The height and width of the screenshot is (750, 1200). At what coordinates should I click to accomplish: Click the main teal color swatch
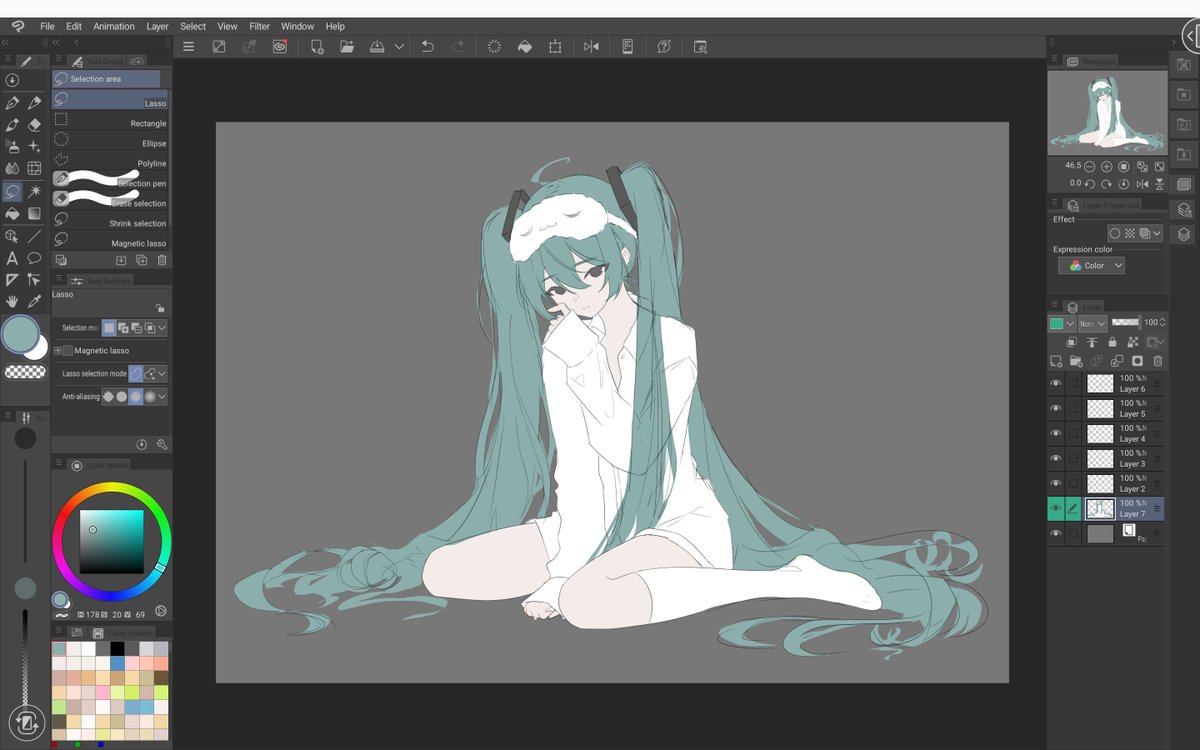click(x=20, y=334)
